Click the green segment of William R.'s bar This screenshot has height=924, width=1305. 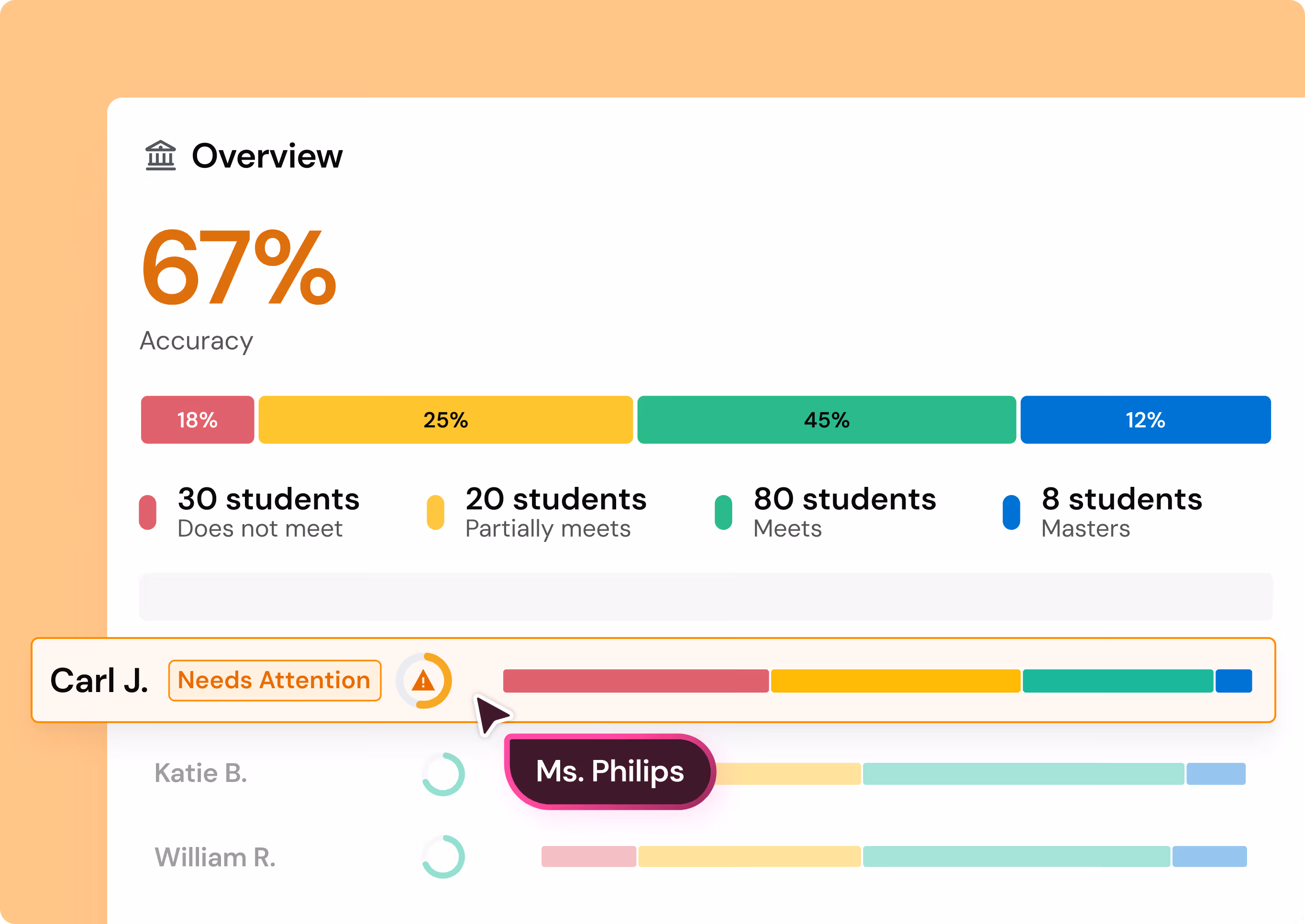point(1017,856)
